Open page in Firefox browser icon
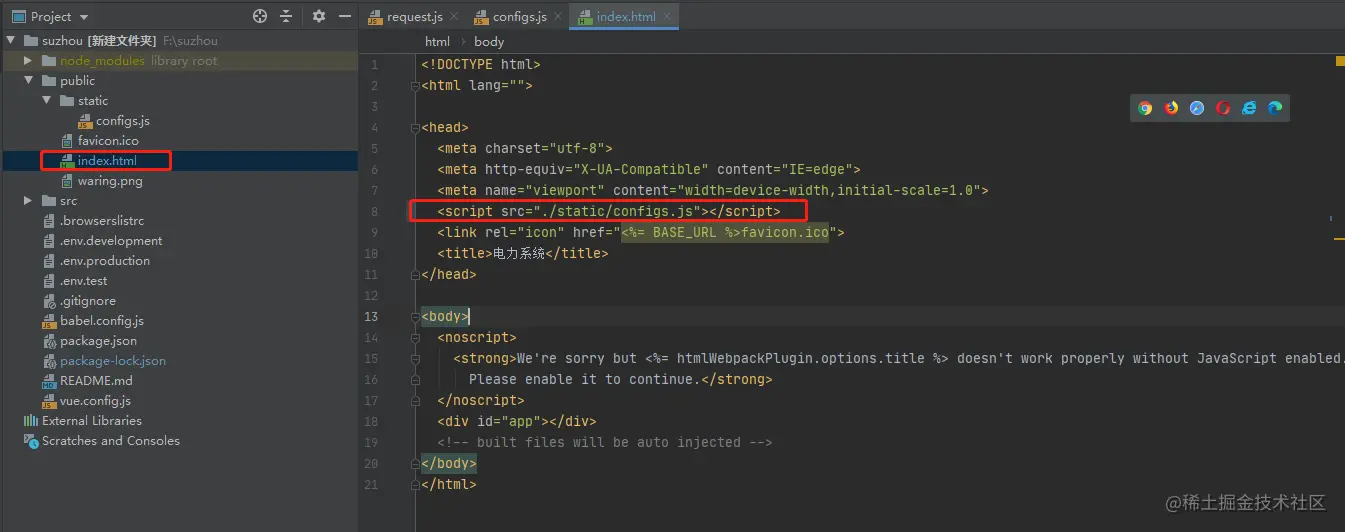 click(1171, 108)
